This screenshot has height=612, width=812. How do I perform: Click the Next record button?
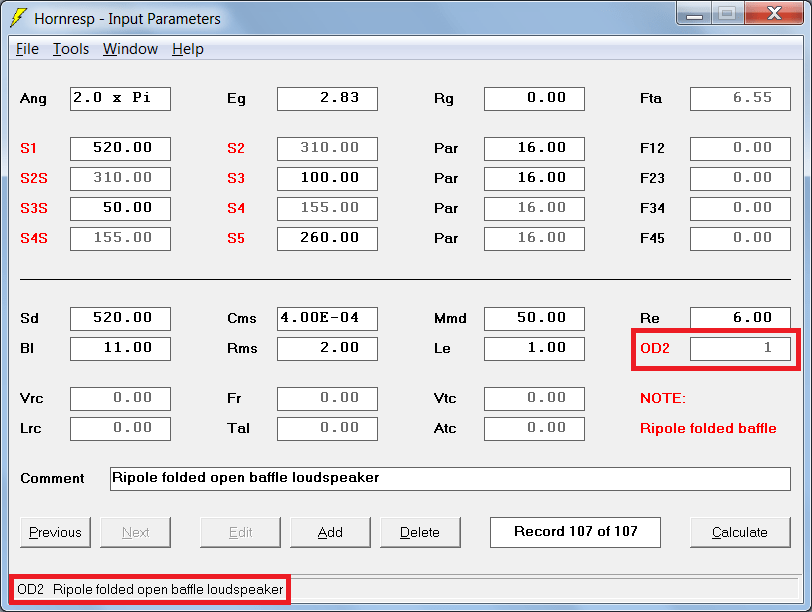(x=135, y=532)
